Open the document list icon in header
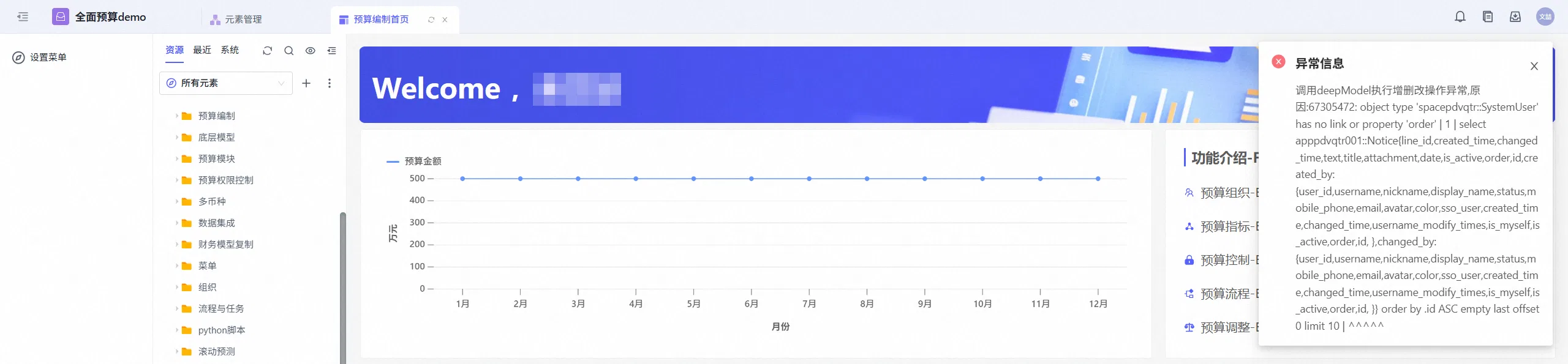 (1488, 17)
